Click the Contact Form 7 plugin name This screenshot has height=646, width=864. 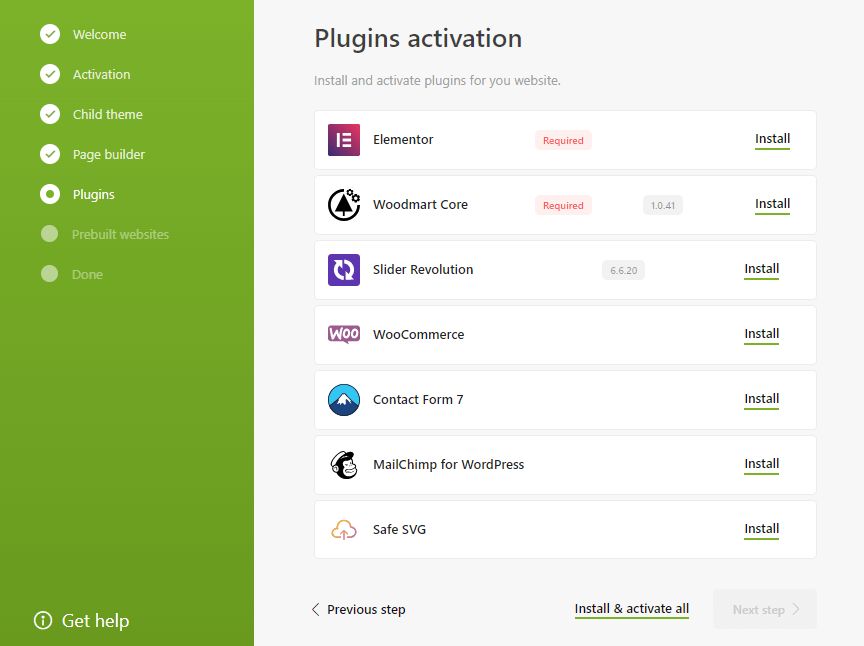point(418,400)
